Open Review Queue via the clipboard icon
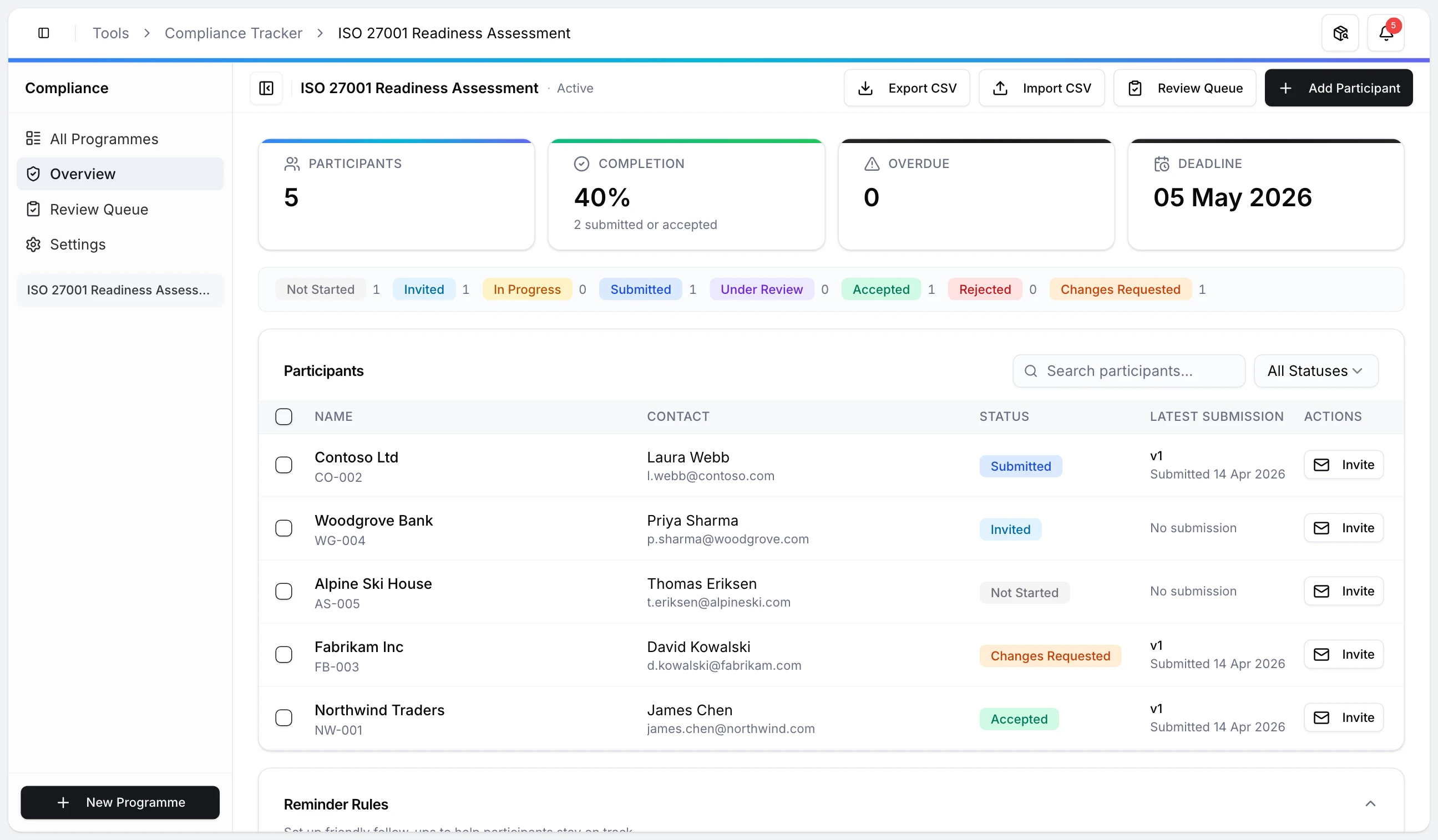This screenshot has height=840, width=1438. (1135, 88)
